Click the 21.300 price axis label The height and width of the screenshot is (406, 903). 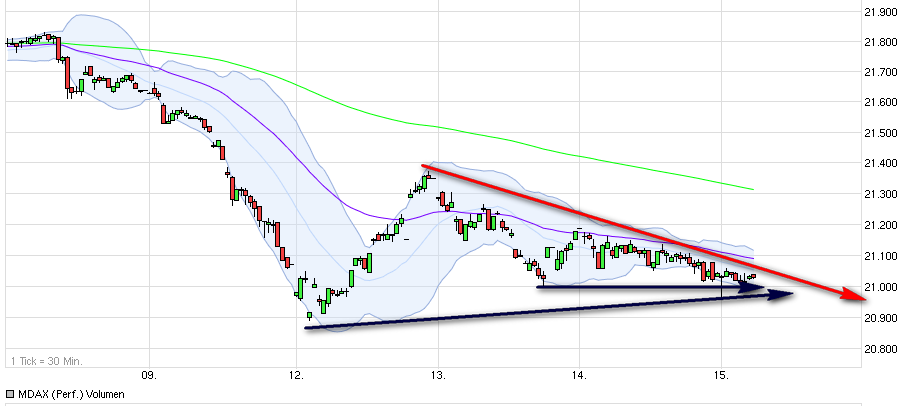(x=881, y=195)
